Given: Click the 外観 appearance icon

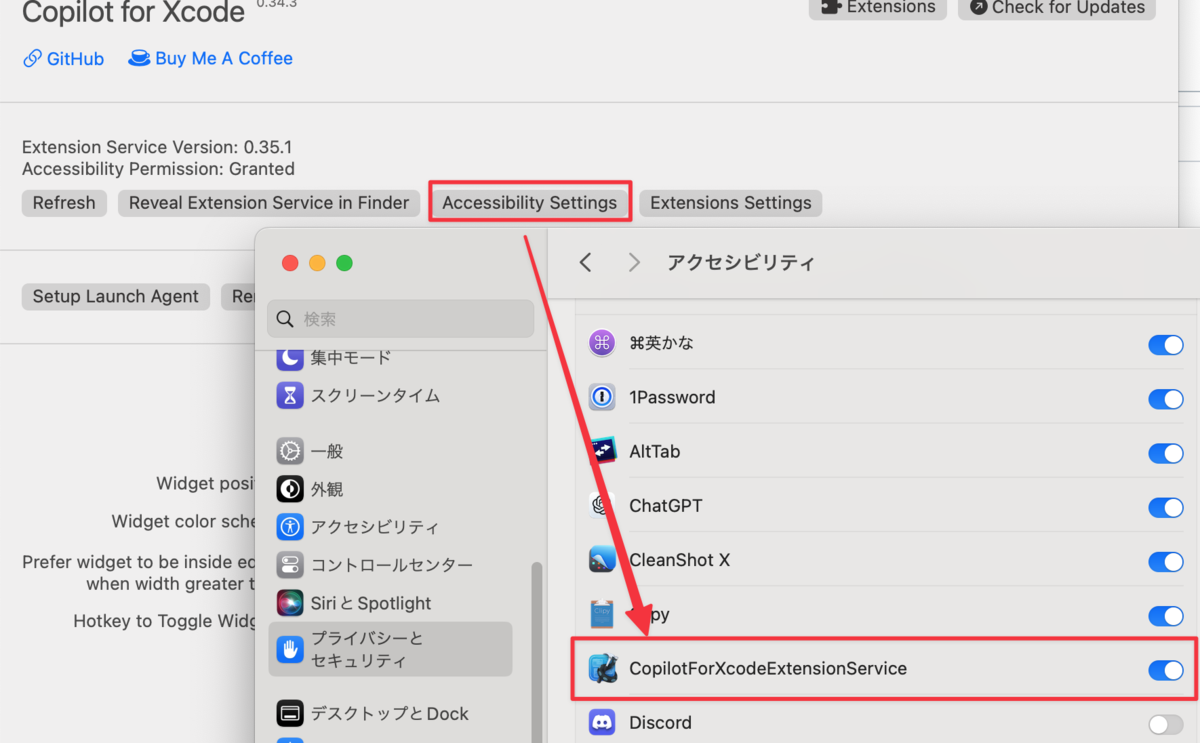Looking at the screenshot, I should click(x=290, y=489).
